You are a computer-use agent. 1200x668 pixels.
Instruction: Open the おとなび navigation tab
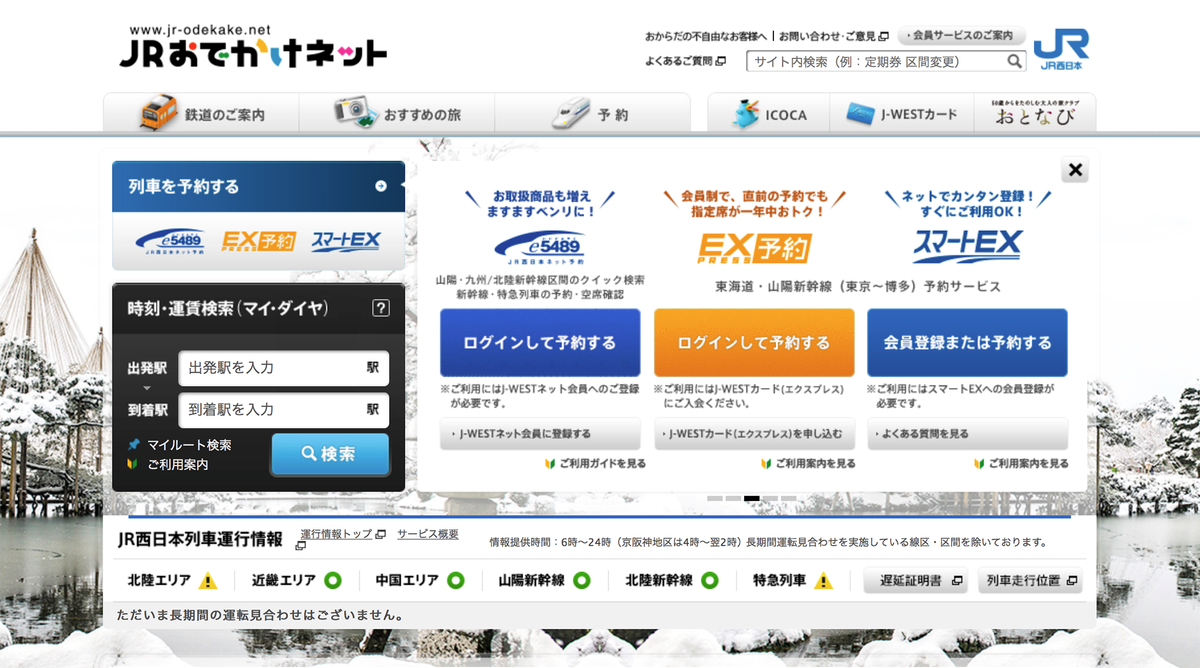(x=1035, y=114)
